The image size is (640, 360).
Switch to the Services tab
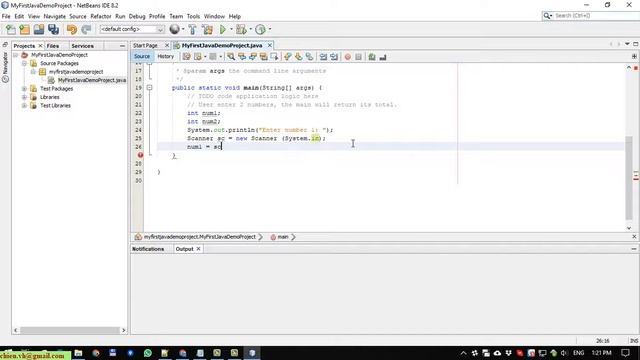pyautogui.click(x=82, y=46)
